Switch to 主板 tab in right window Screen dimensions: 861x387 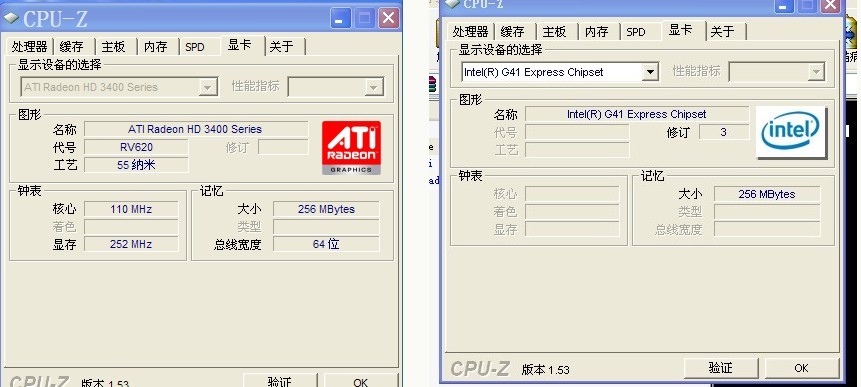click(x=555, y=32)
